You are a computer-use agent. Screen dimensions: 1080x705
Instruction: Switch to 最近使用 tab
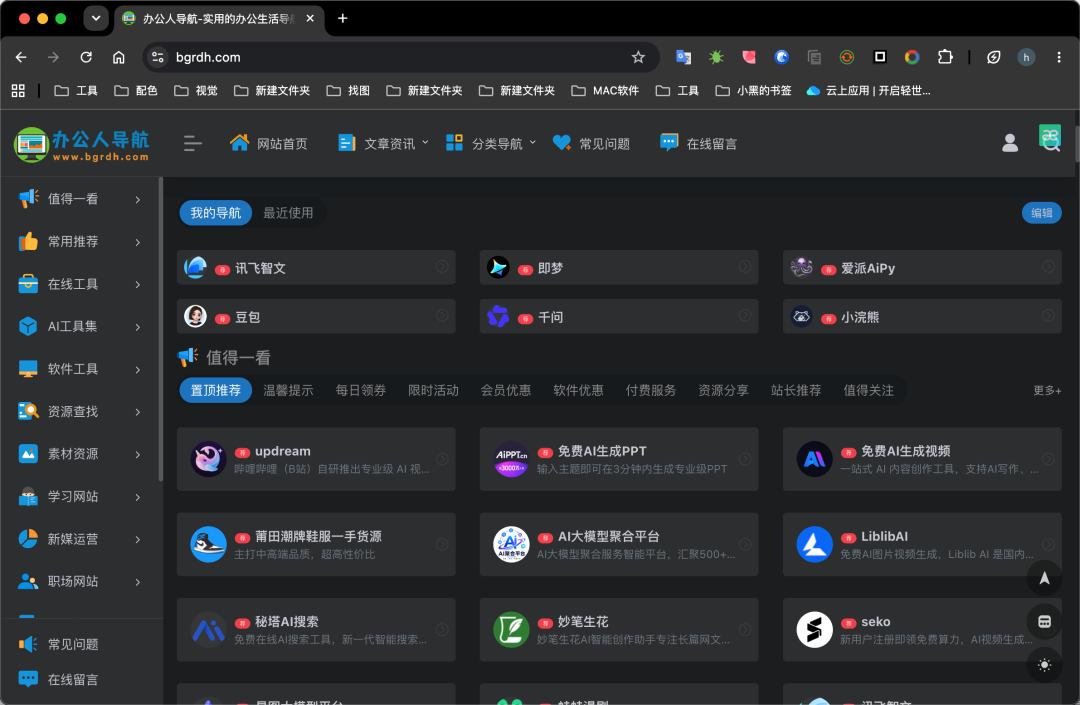tap(288, 213)
